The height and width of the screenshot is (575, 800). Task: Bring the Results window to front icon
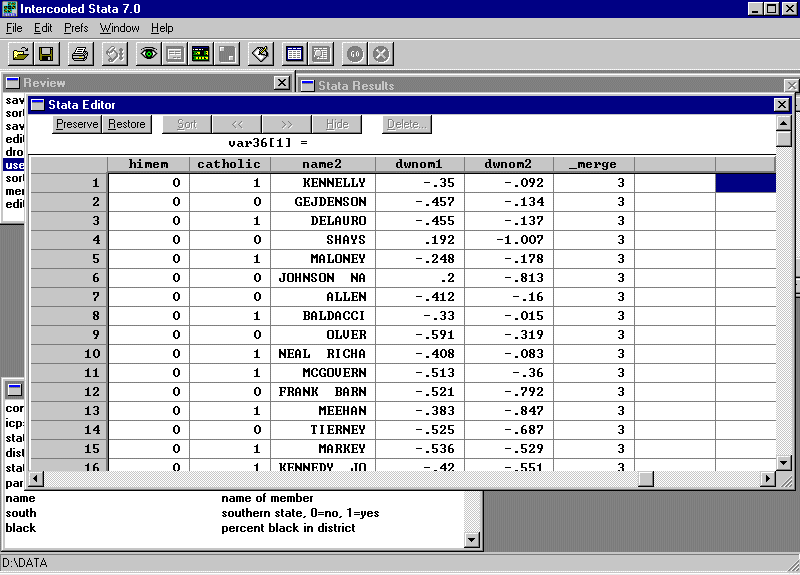point(174,53)
